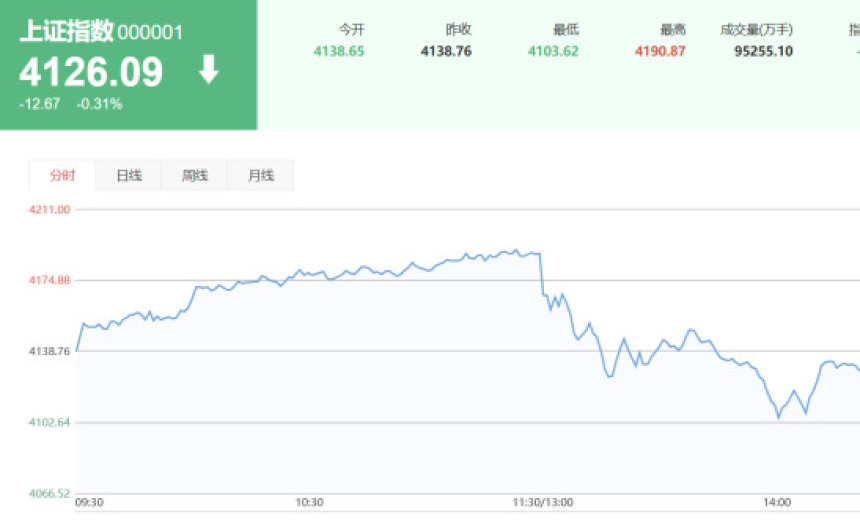The width and height of the screenshot is (860, 520).
Task: Click the 09:30 time axis marker
Action: [x=88, y=503]
